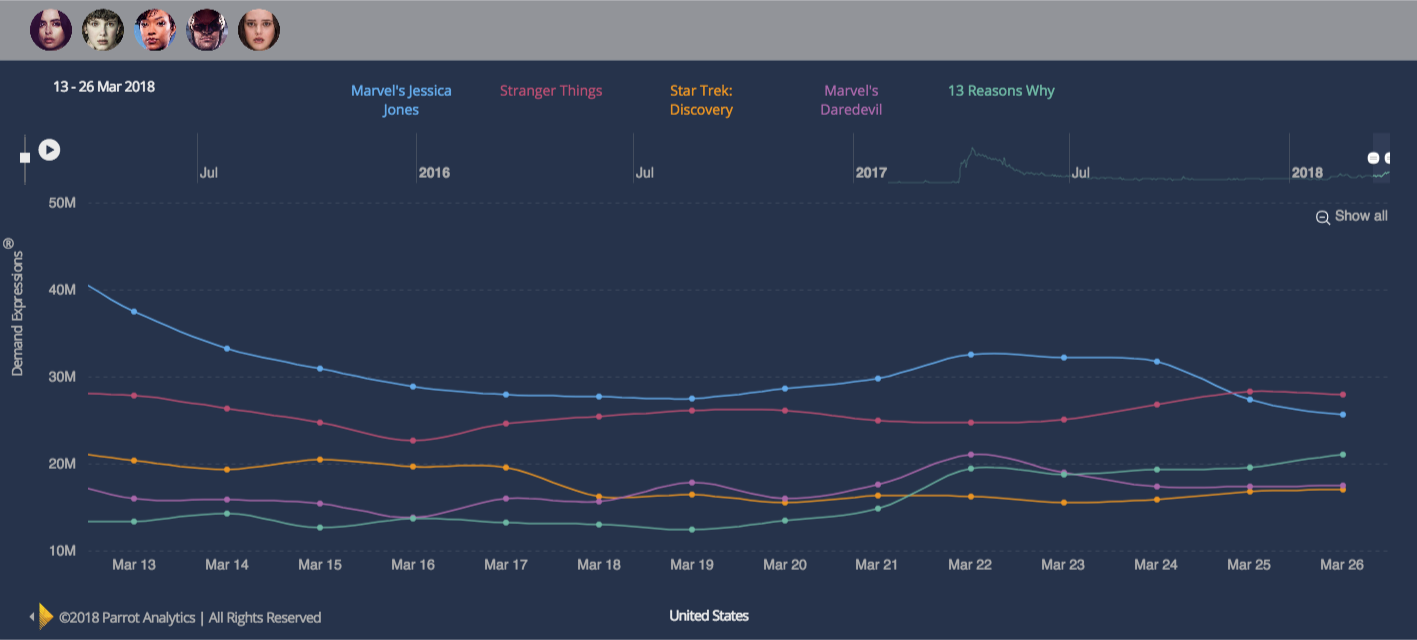Click the 50M y-axis label
This screenshot has height=640, width=1417.
pyautogui.click(x=62, y=203)
